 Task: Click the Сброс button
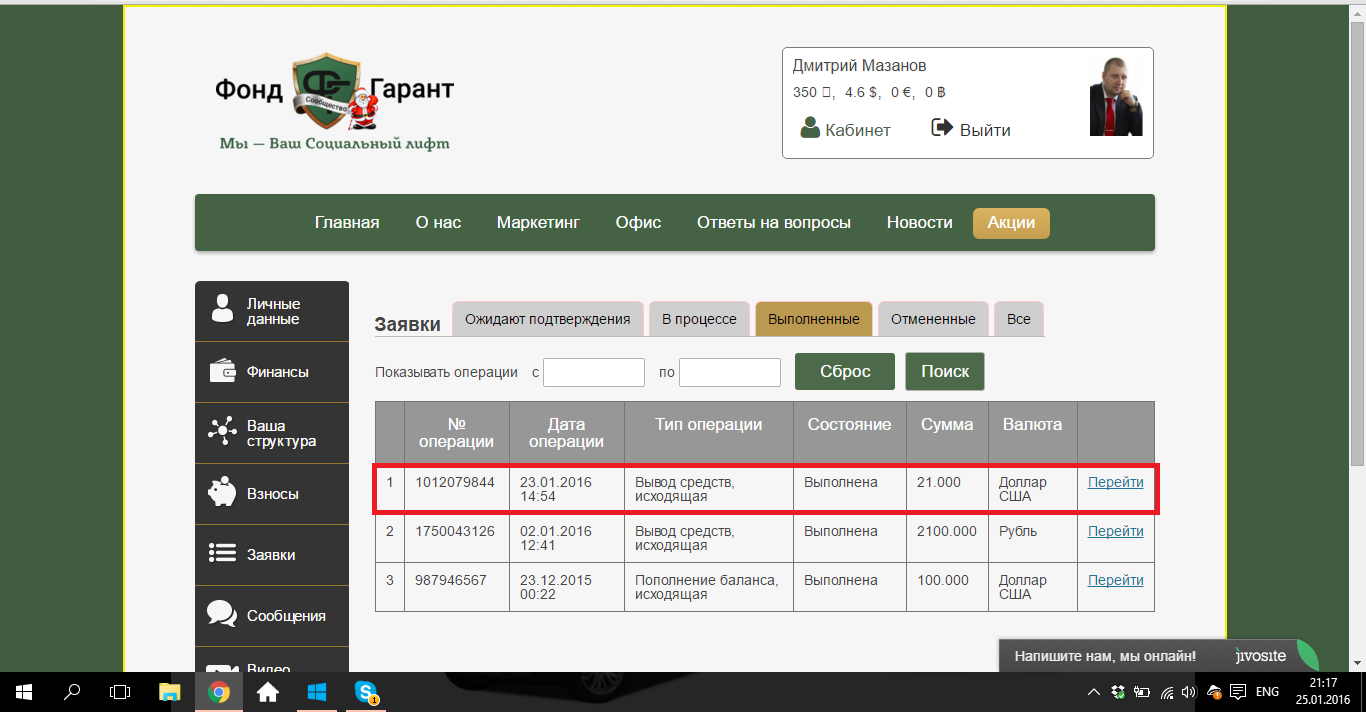[x=845, y=371]
